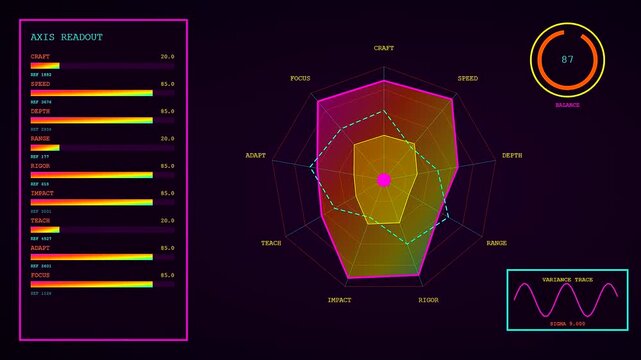Click the 85.0 value in SPEED row
641x360 pixels.
167,84
